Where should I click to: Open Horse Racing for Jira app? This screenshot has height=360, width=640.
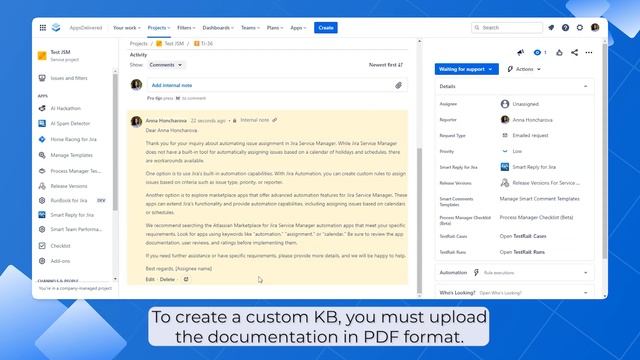73,139
